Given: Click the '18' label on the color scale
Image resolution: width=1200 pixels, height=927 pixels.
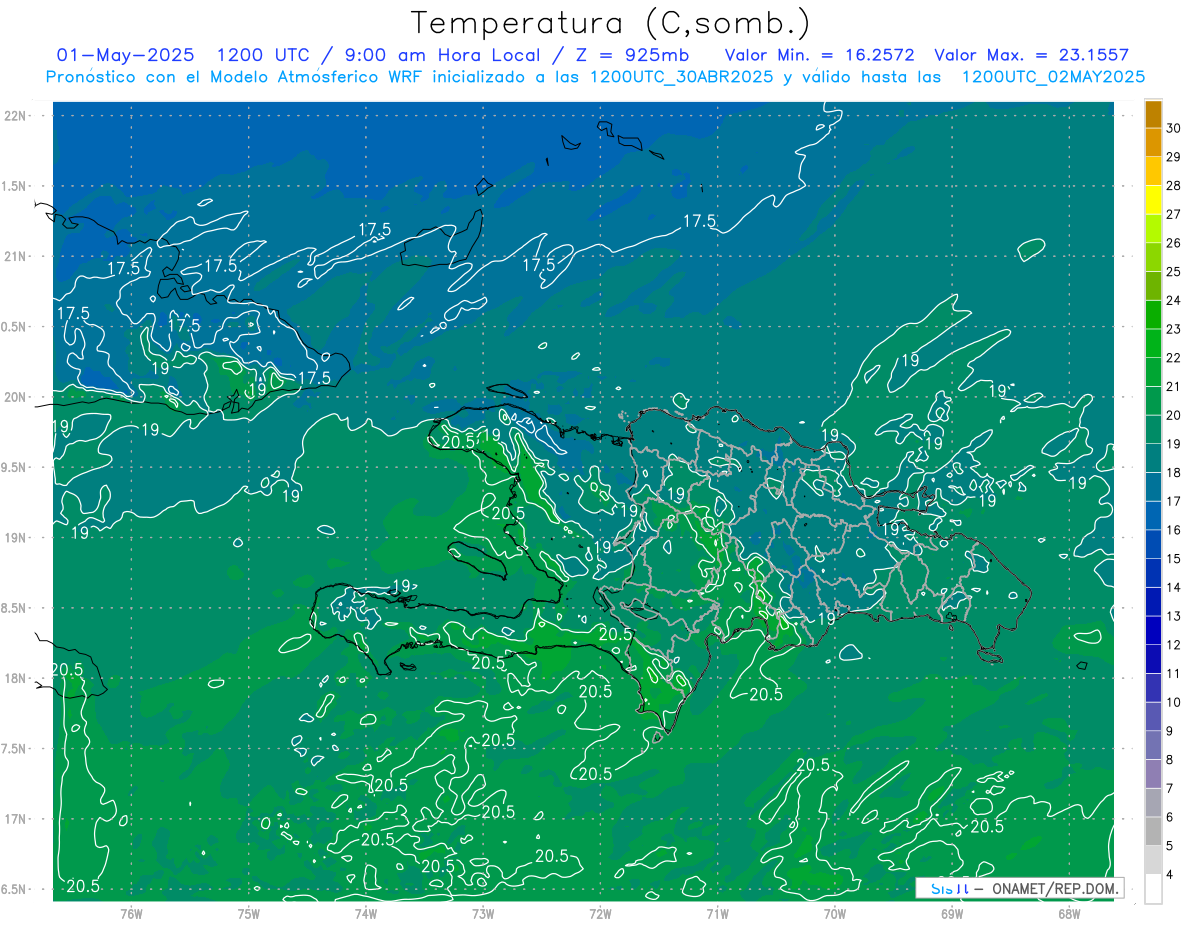Looking at the screenshot, I should 1174,472.
